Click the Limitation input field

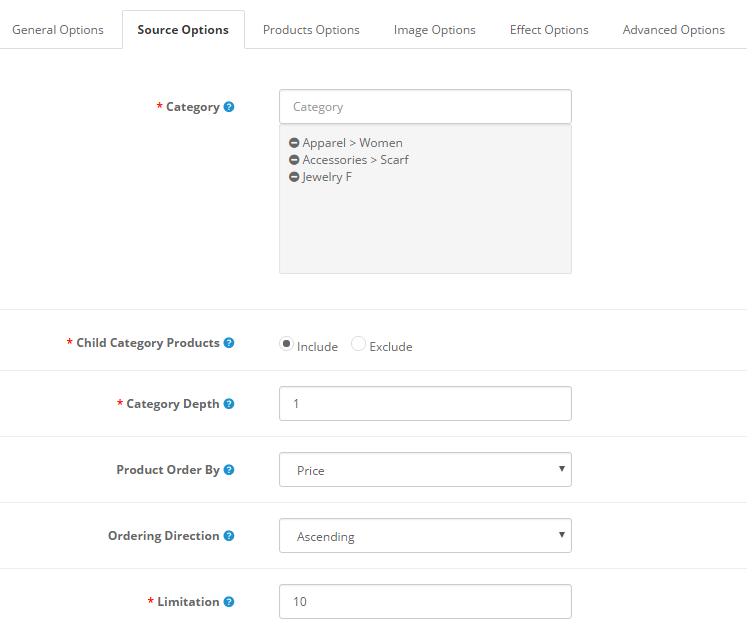425,602
